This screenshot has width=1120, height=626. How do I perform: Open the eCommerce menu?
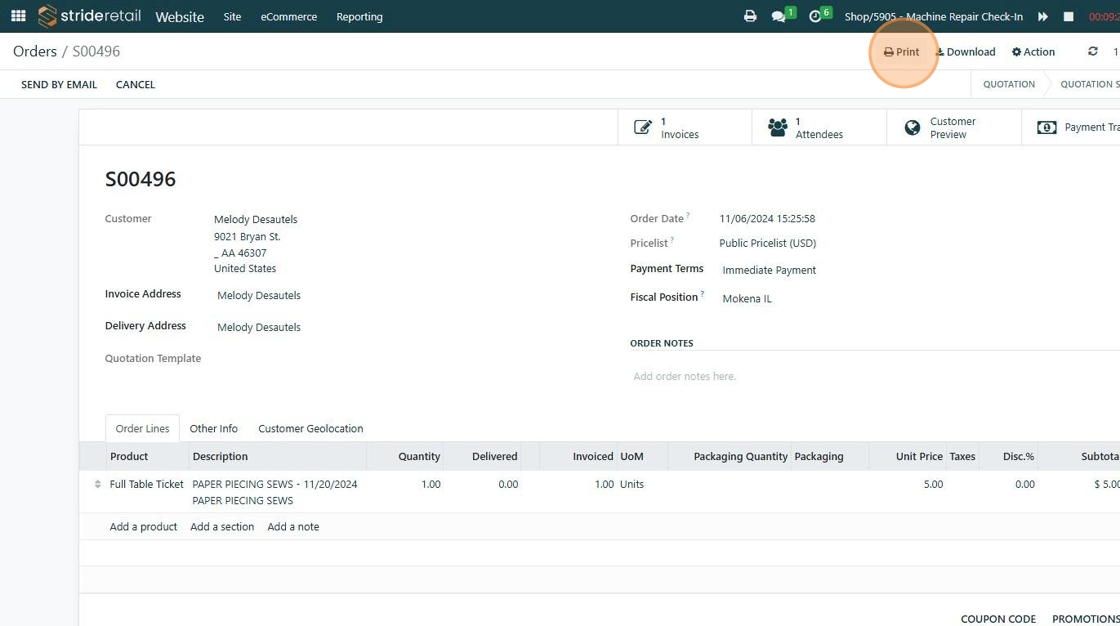pyautogui.click(x=289, y=16)
